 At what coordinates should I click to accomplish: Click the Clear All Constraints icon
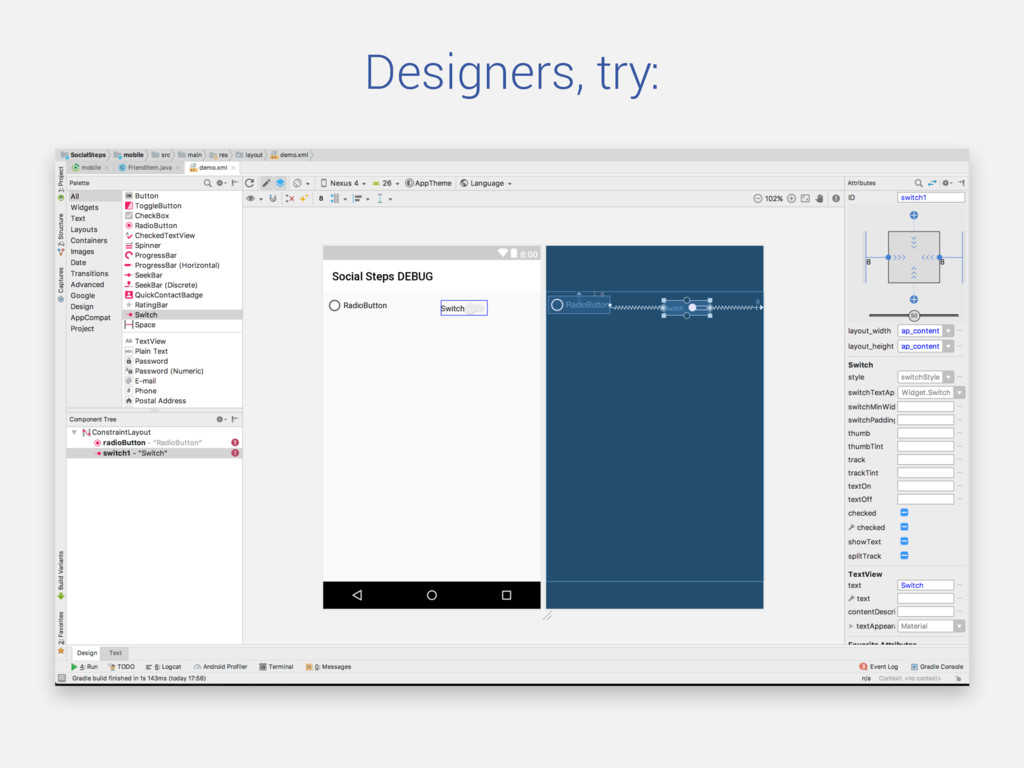pyautogui.click(x=290, y=199)
